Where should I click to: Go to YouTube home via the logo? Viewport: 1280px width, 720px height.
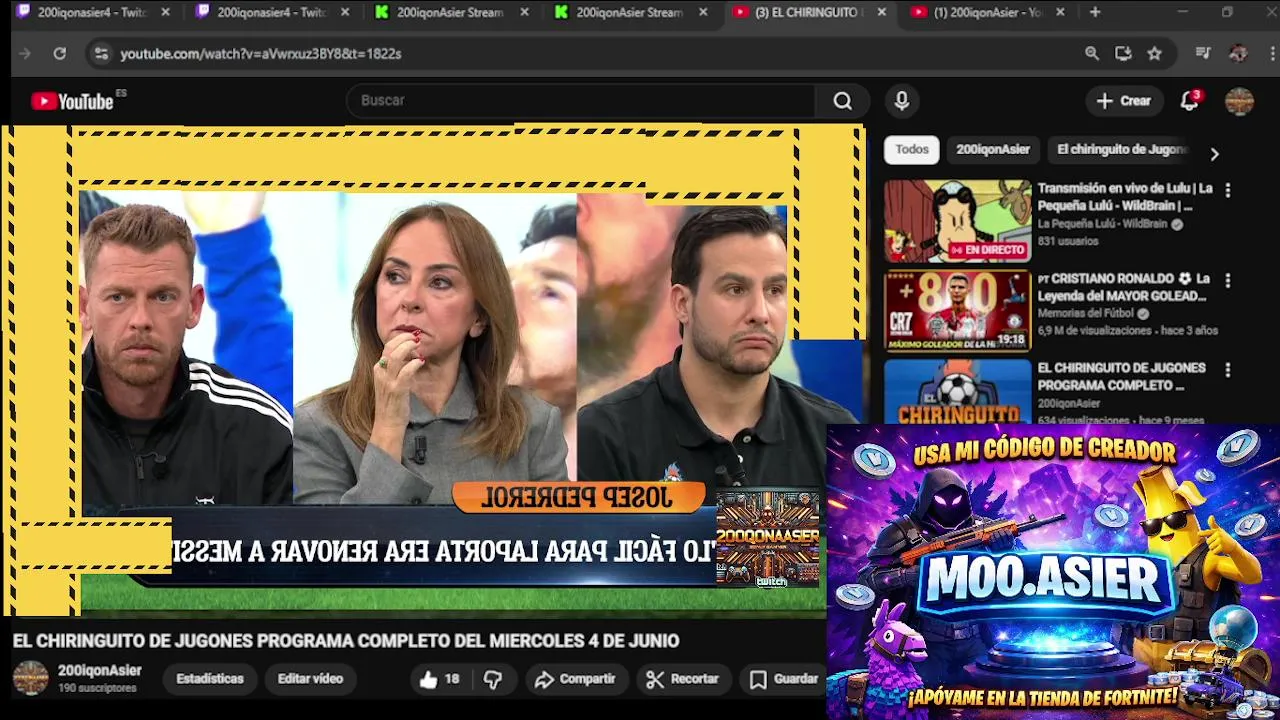73,101
